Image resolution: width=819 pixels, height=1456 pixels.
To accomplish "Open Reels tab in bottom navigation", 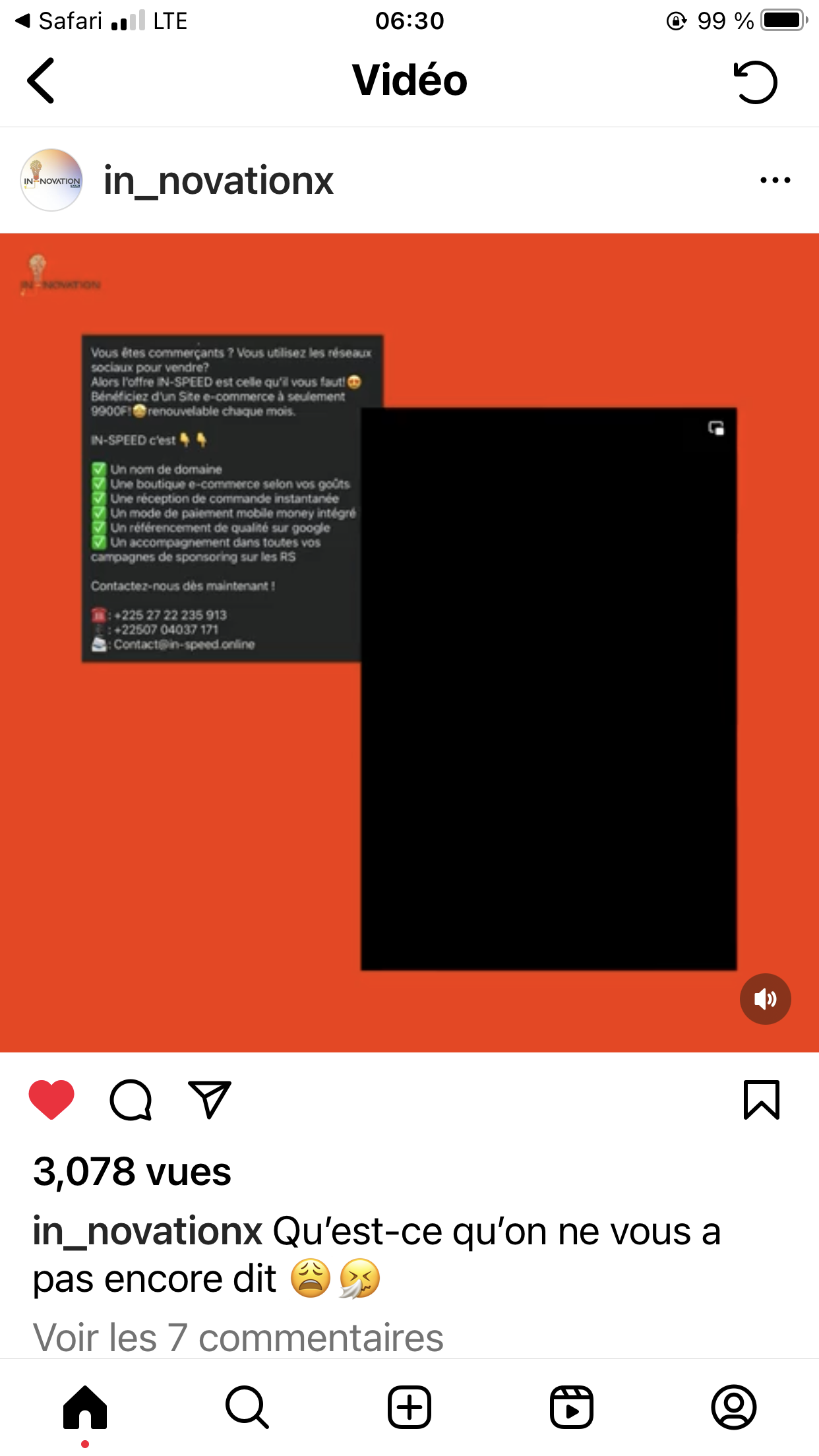I will (x=572, y=1407).
